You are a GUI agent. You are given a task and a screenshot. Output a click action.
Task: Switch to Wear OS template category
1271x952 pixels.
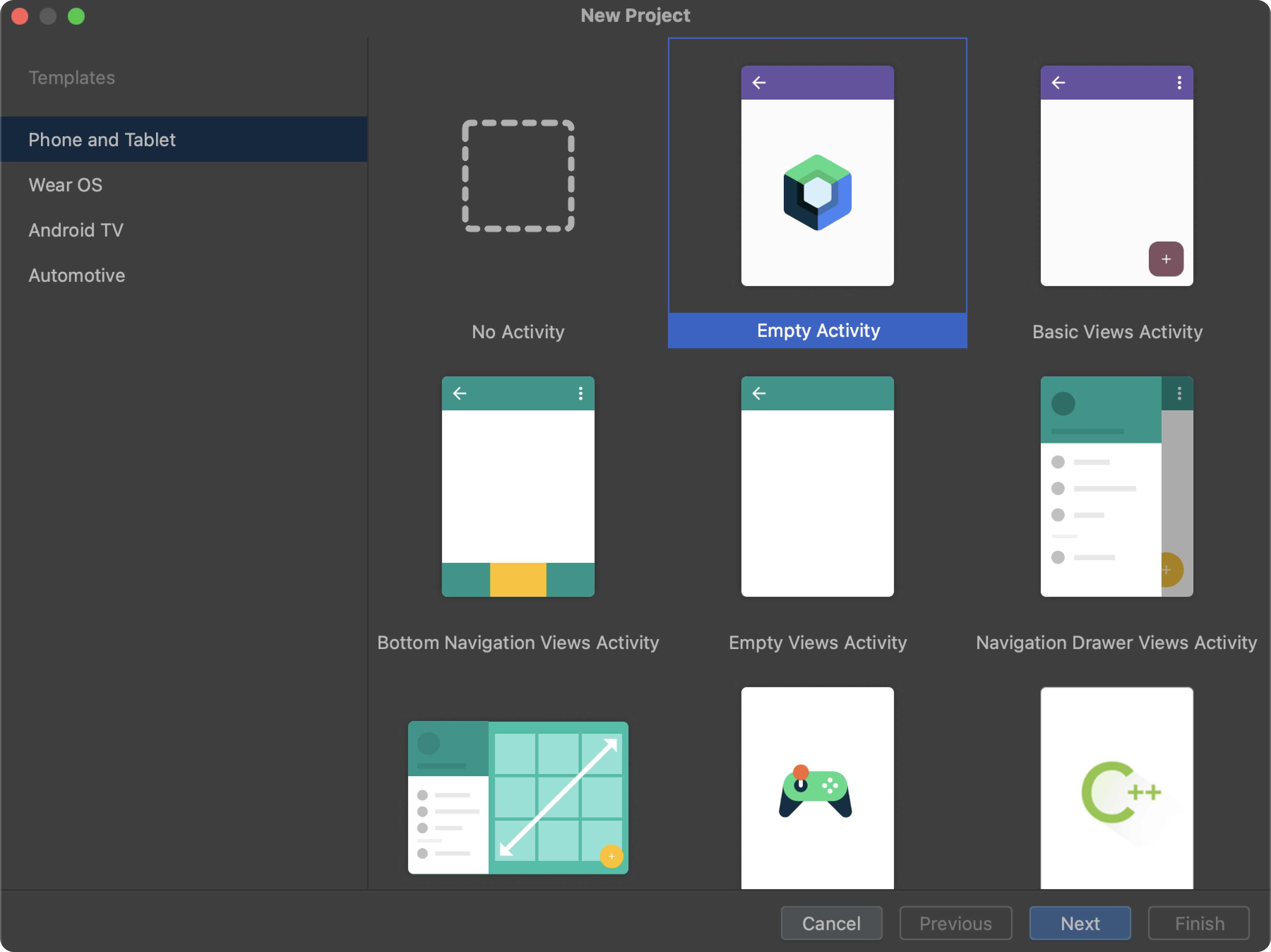tap(65, 184)
